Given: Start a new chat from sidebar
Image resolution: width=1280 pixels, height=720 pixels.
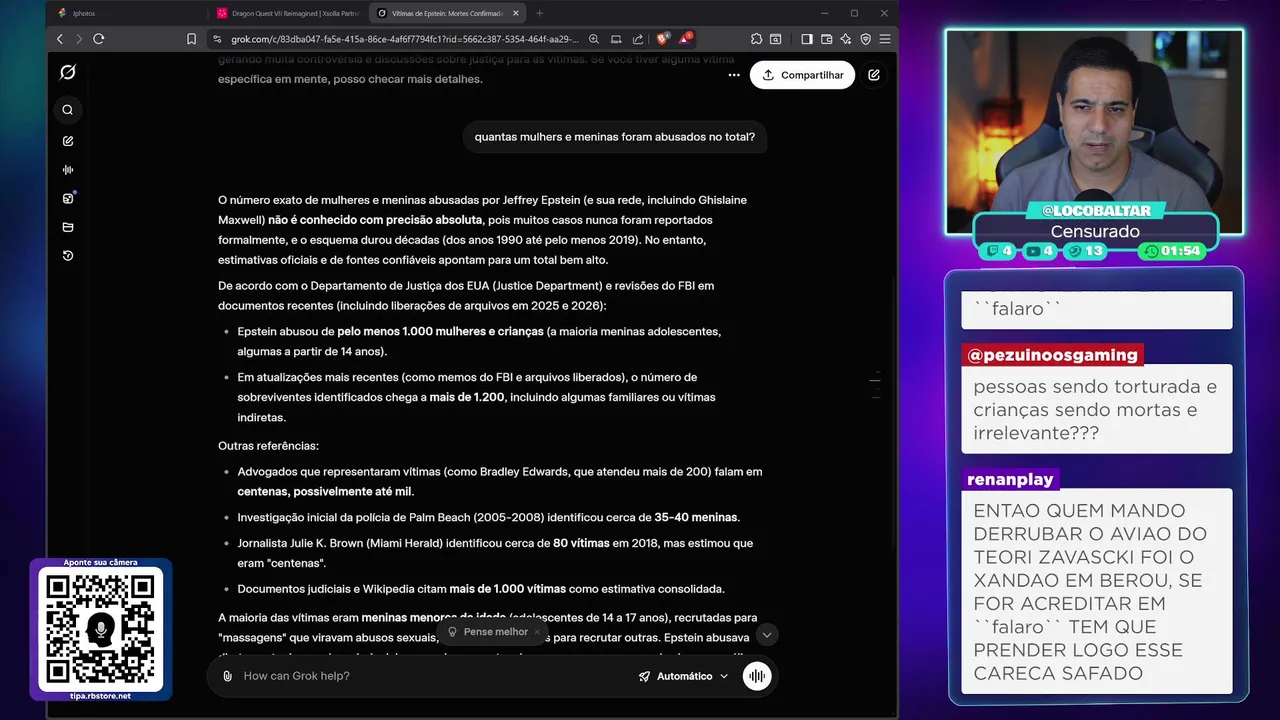Looking at the screenshot, I should coord(68,141).
